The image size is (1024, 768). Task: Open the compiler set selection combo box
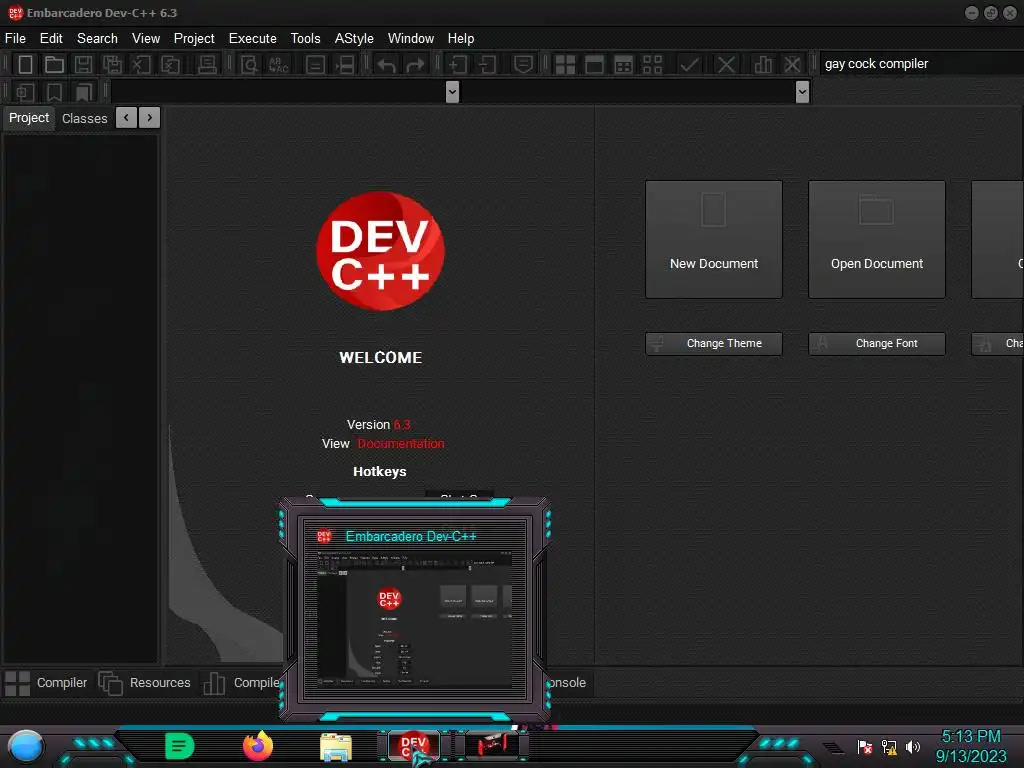(921, 63)
